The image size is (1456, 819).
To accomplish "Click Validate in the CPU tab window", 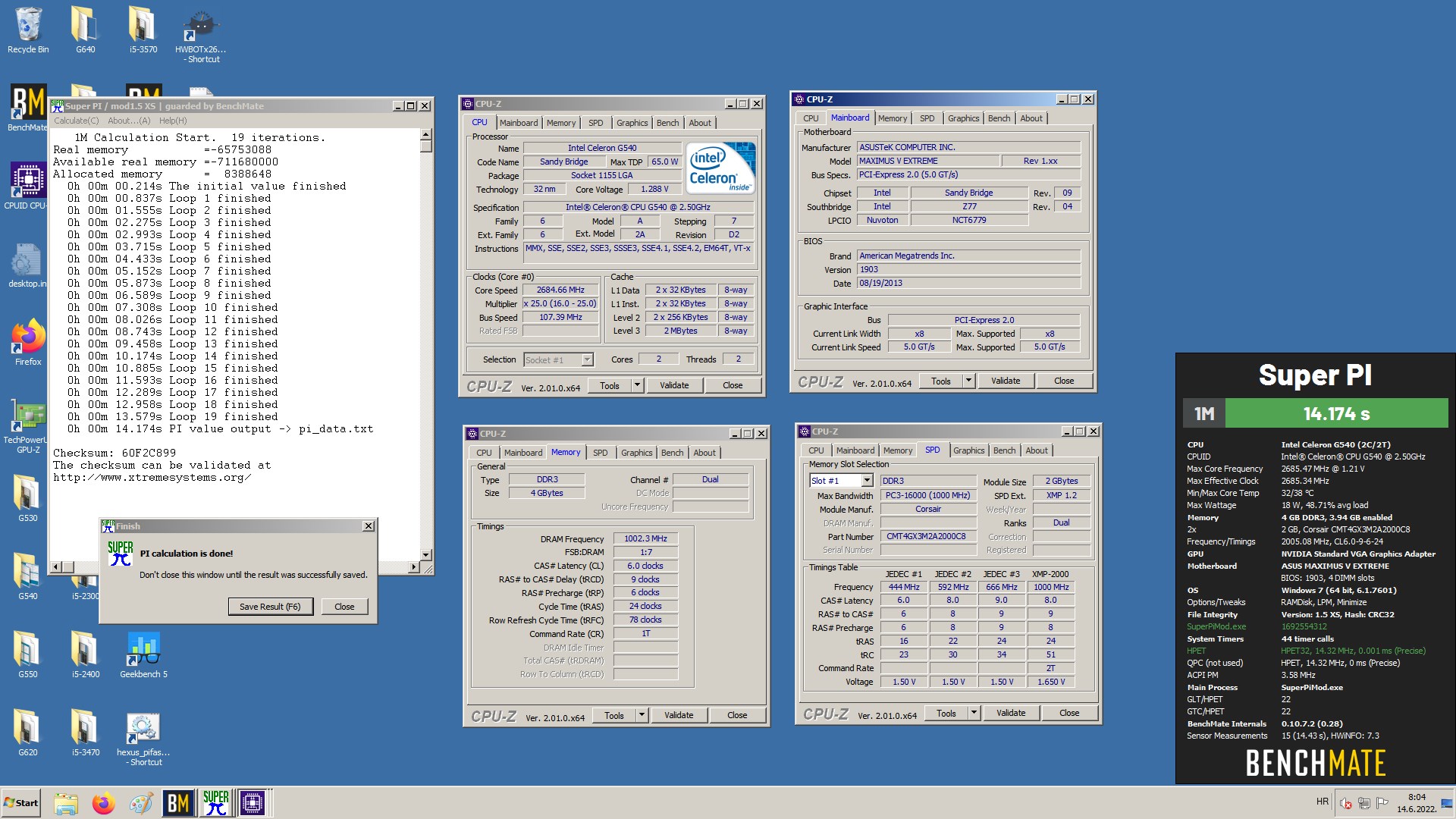I will tap(674, 385).
